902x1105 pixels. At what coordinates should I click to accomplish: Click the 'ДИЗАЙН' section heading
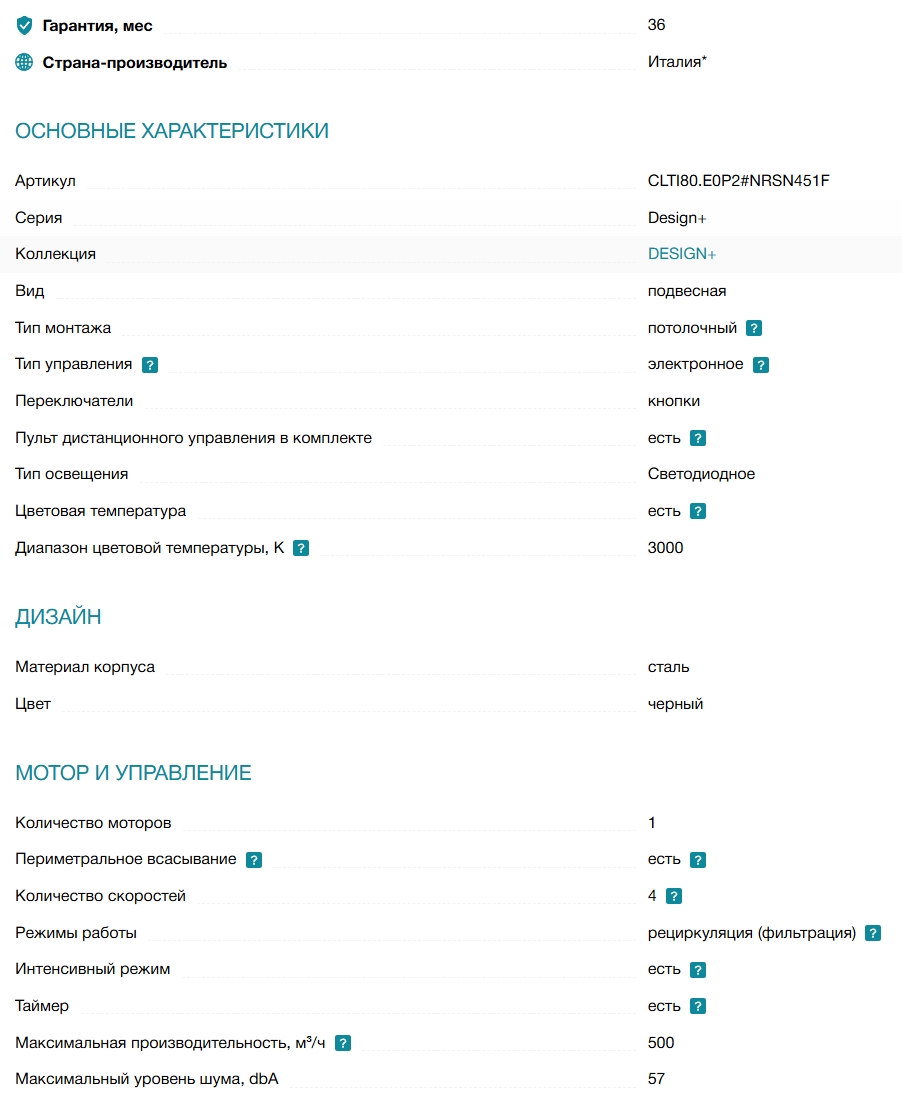58,616
